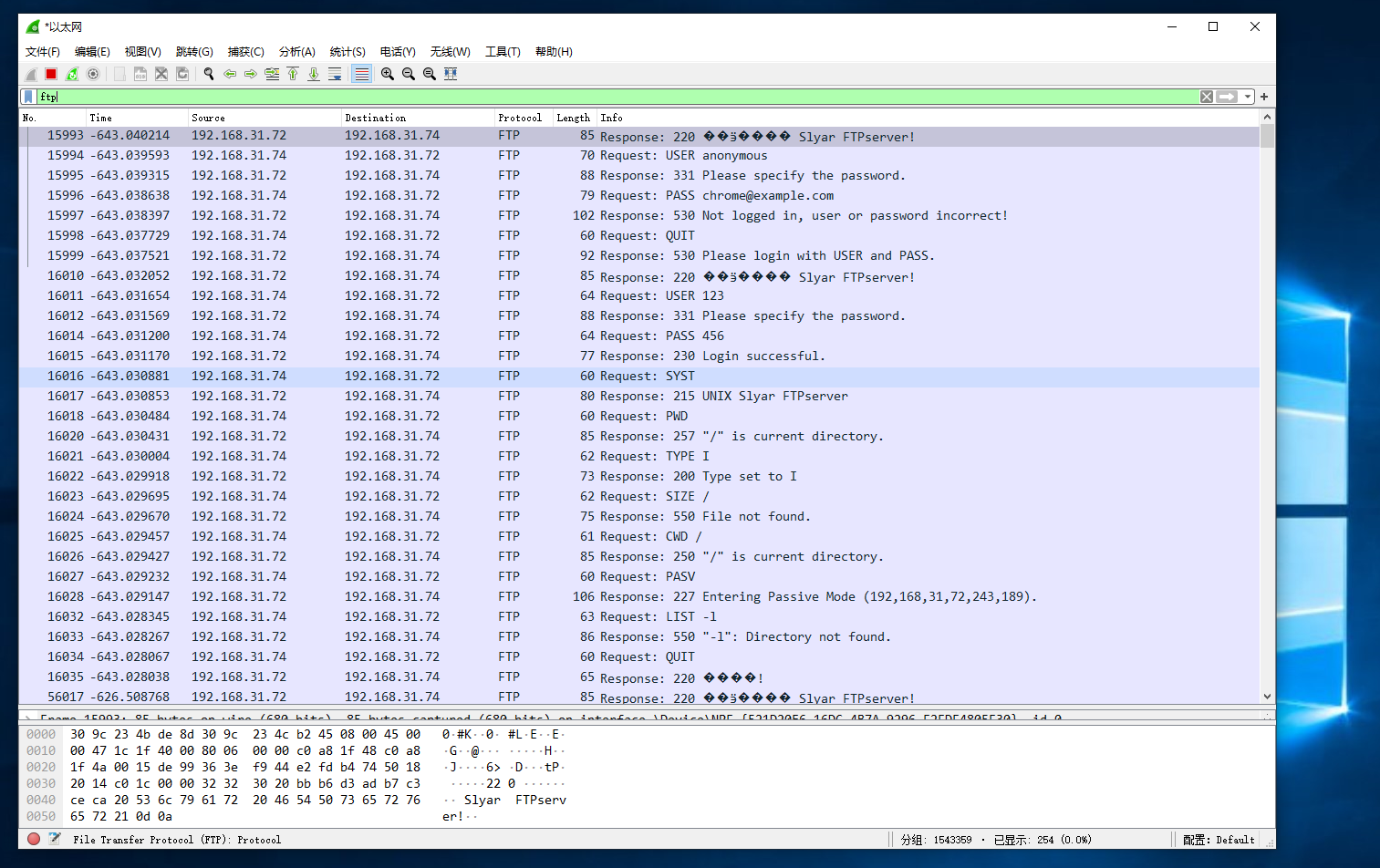This screenshot has height=868, width=1380.
Task: Toggle packet list colorize icon
Action: click(362, 74)
